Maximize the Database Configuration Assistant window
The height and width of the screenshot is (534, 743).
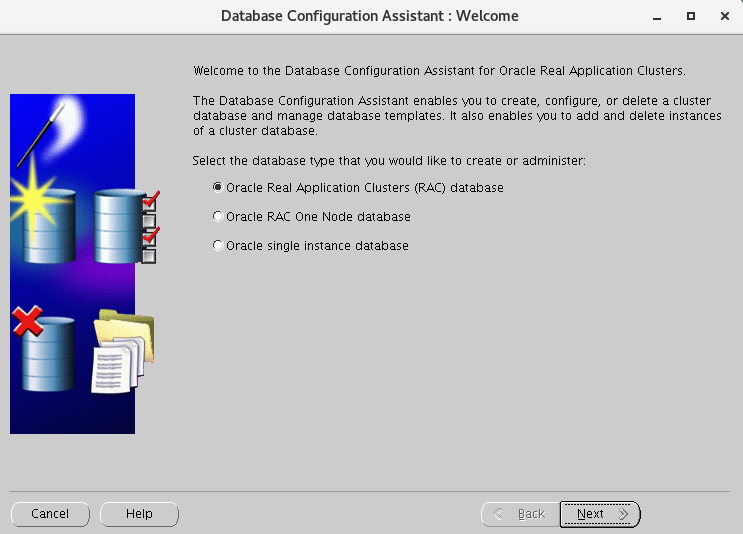point(691,16)
